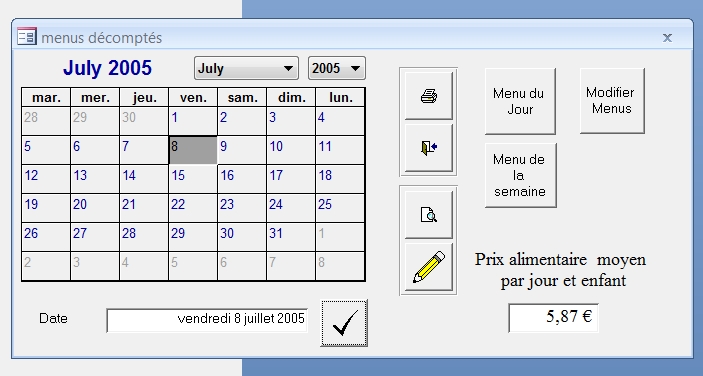Image resolution: width=703 pixels, height=376 pixels.
Task: Select July 1 in the calendar
Action: tap(193, 121)
